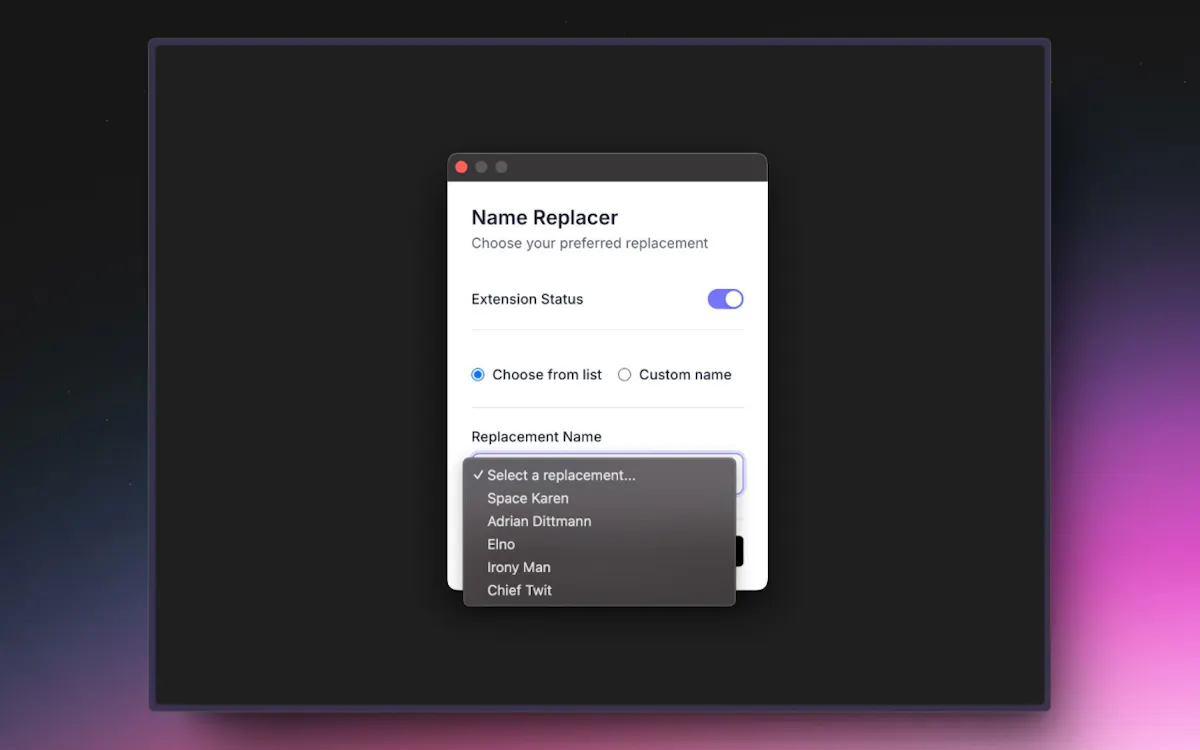Select Irony Man as the replacement name

coord(599,567)
